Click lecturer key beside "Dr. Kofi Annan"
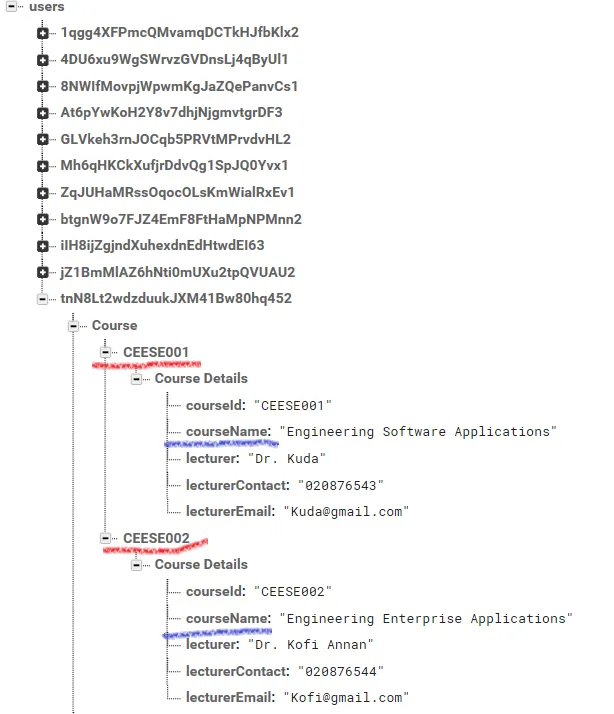Viewport: 614px width, 714px height. point(212,644)
